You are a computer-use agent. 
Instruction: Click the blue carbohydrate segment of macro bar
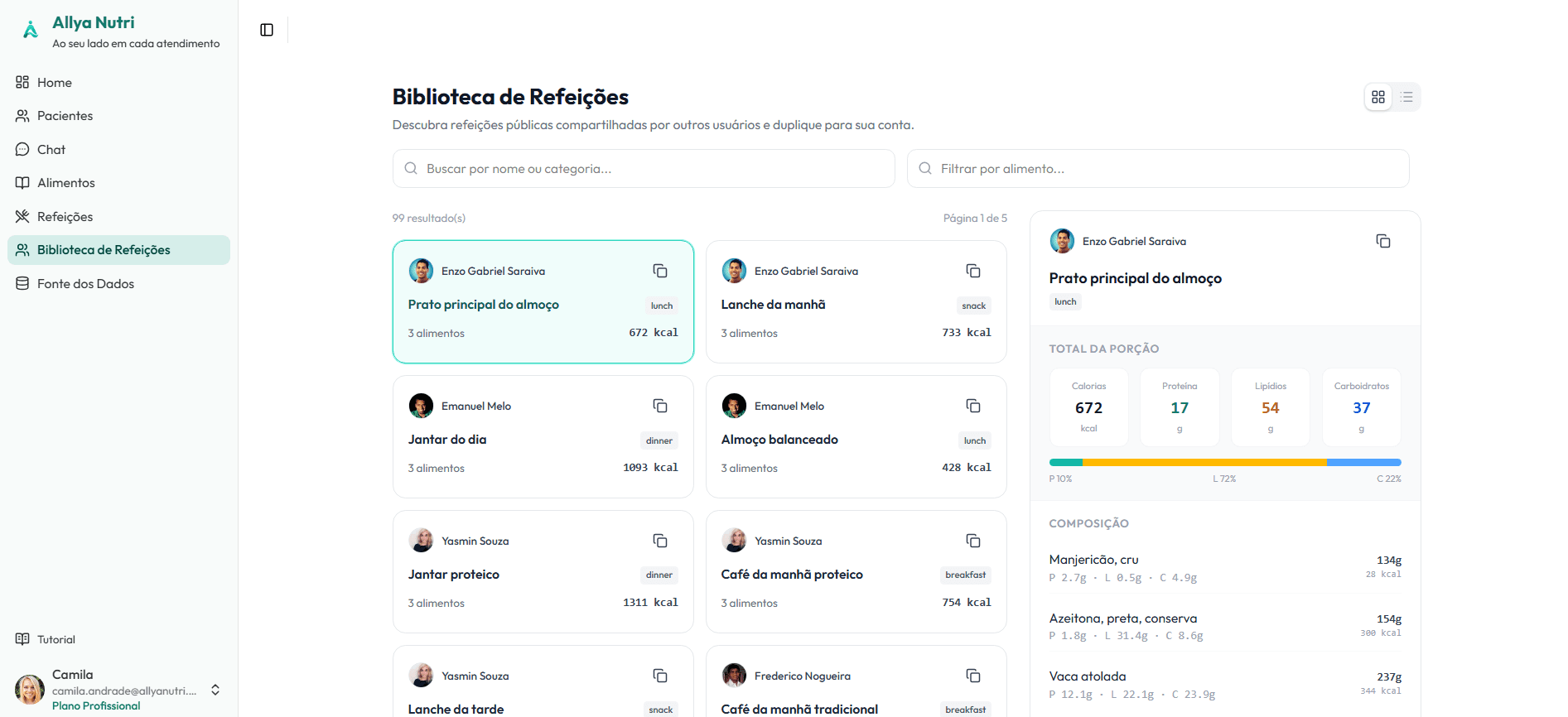[1364, 463]
